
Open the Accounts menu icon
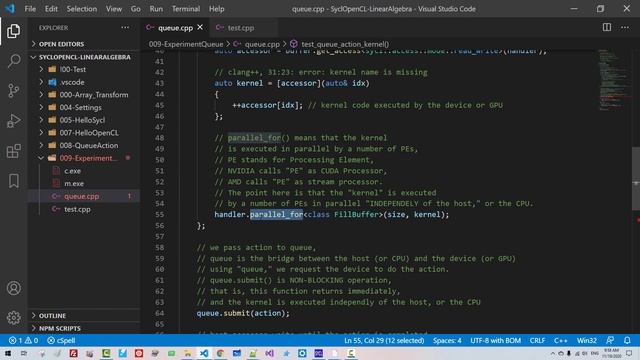click(x=13, y=288)
